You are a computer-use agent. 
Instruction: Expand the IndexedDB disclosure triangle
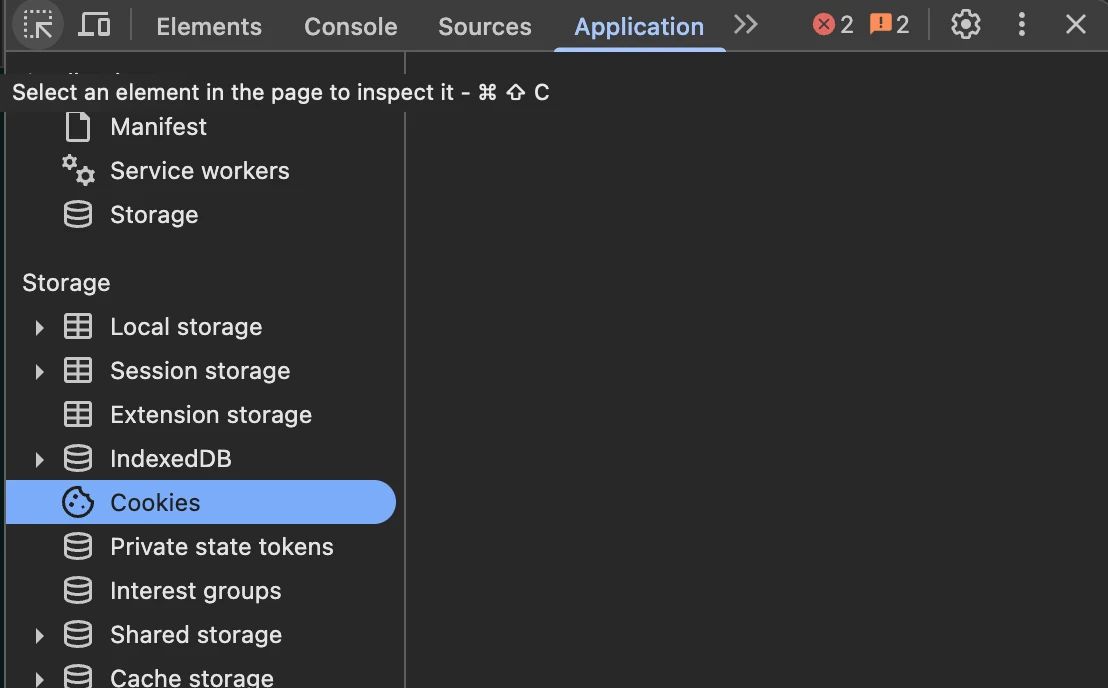click(x=40, y=459)
